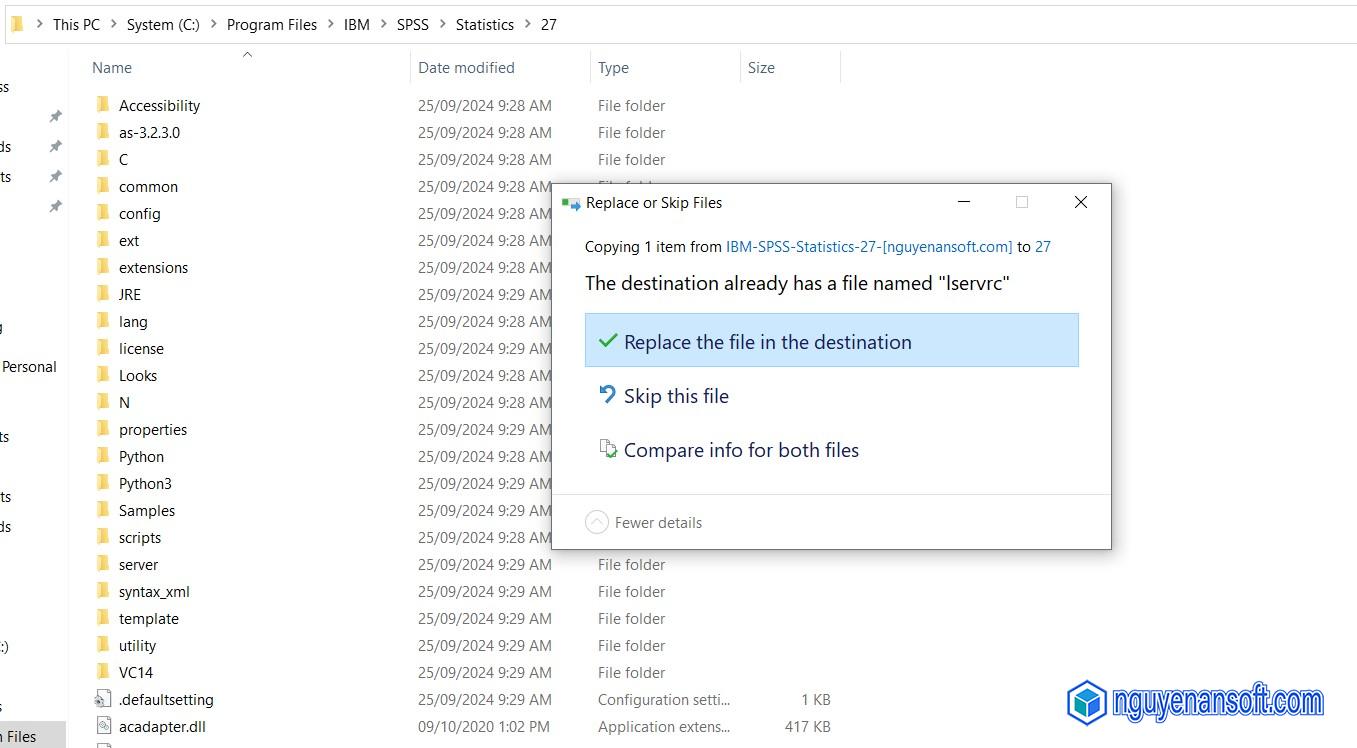
Task: Select the syntax_xml folder name
Action: point(154,591)
